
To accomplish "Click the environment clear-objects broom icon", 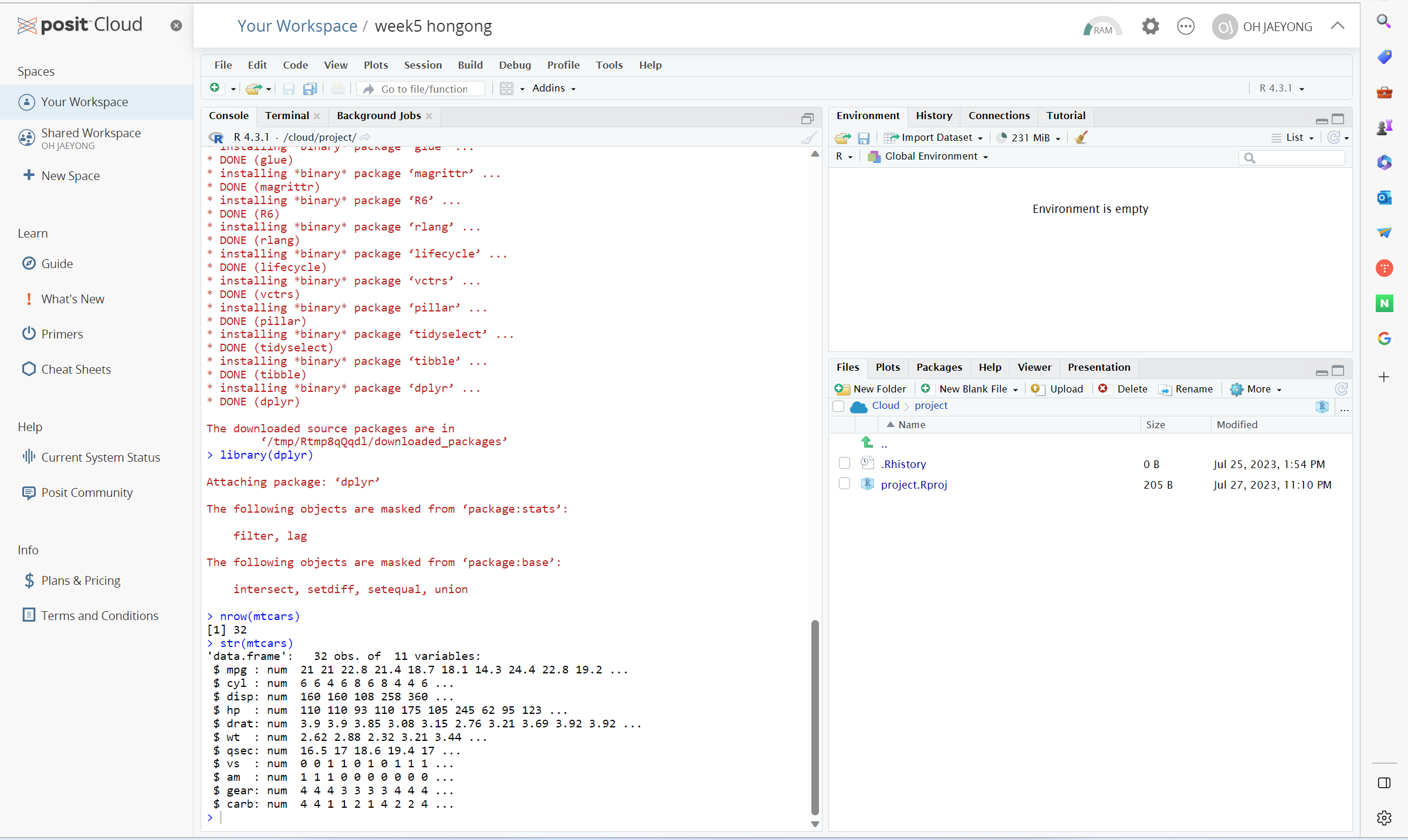I will coord(1081,137).
